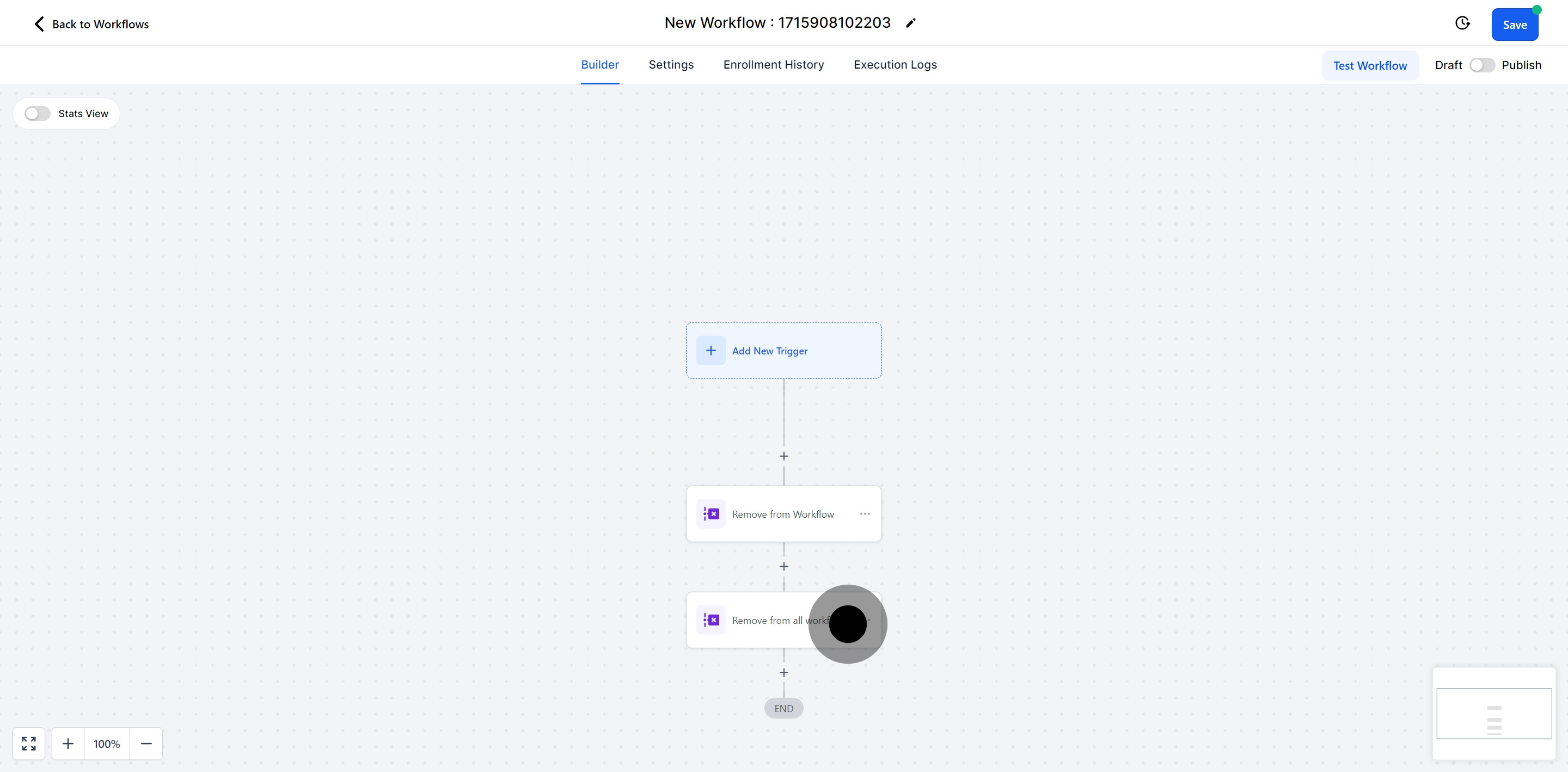Image resolution: width=1568 pixels, height=772 pixels.
Task: Click the minimap thumbnail preview
Action: tap(1494, 714)
